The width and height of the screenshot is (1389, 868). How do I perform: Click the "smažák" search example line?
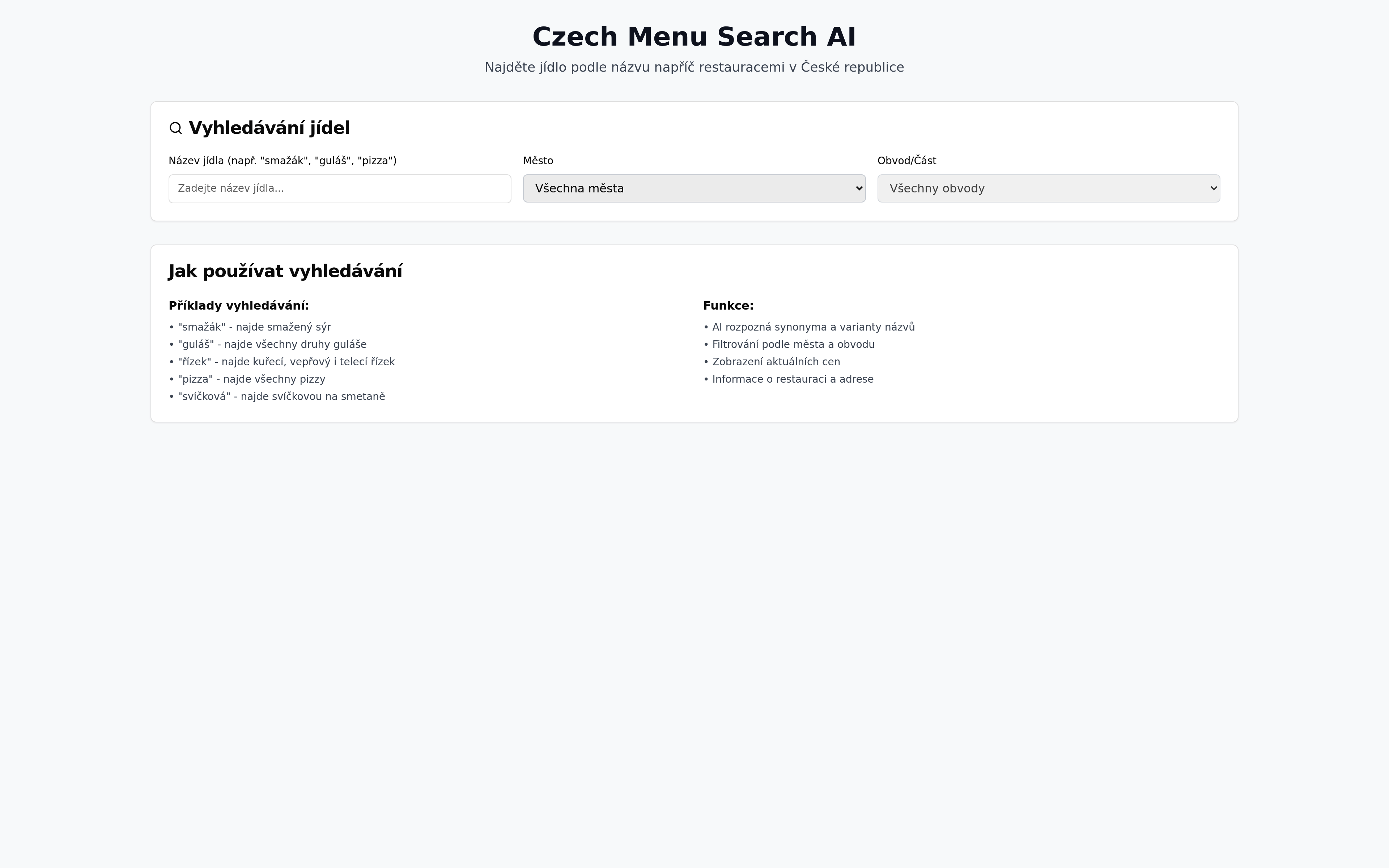pyautogui.click(x=250, y=327)
